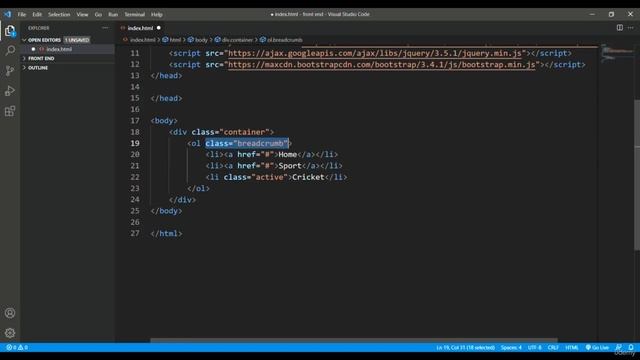Click the opening body tag on line 17
The height and width of the screenshot is (360, 640).
pyautogui.click(x=164, y=121)
